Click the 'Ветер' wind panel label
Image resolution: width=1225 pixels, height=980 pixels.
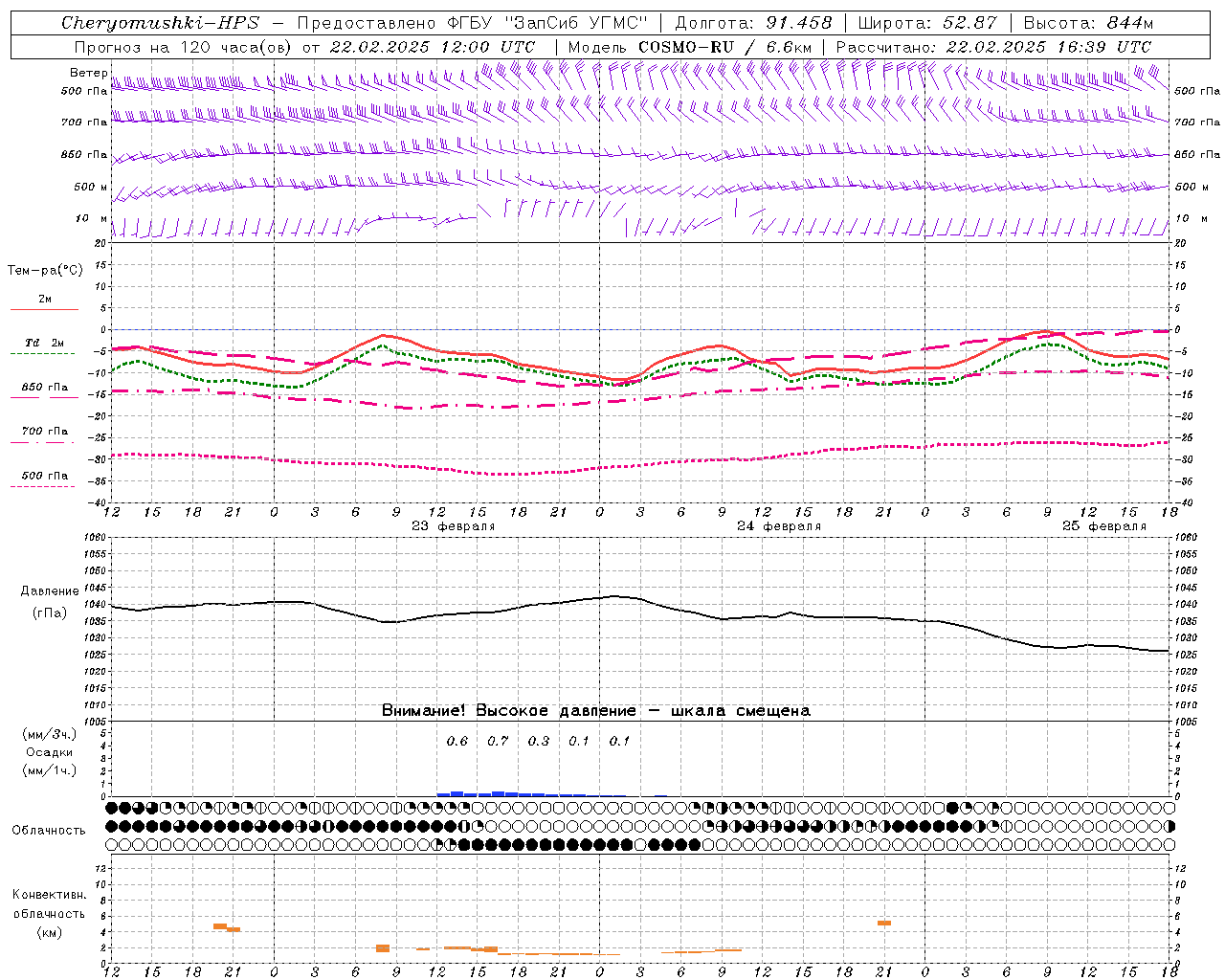(x=89, y=73)
